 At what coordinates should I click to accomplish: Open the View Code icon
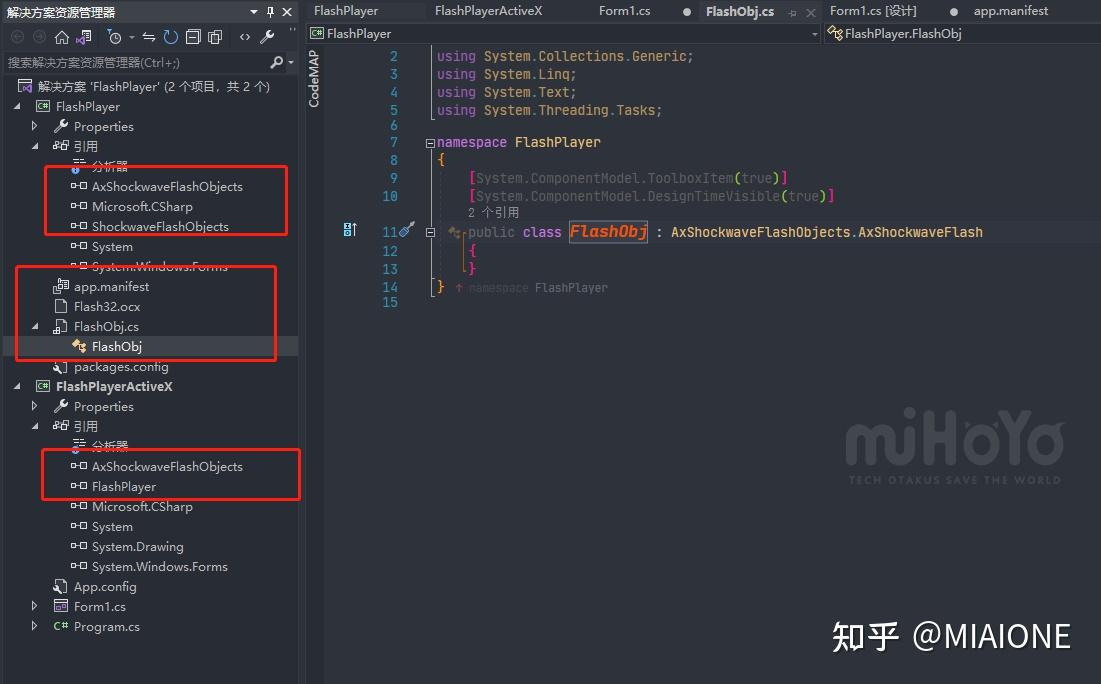pyautogui.click(x=245, y=36)
